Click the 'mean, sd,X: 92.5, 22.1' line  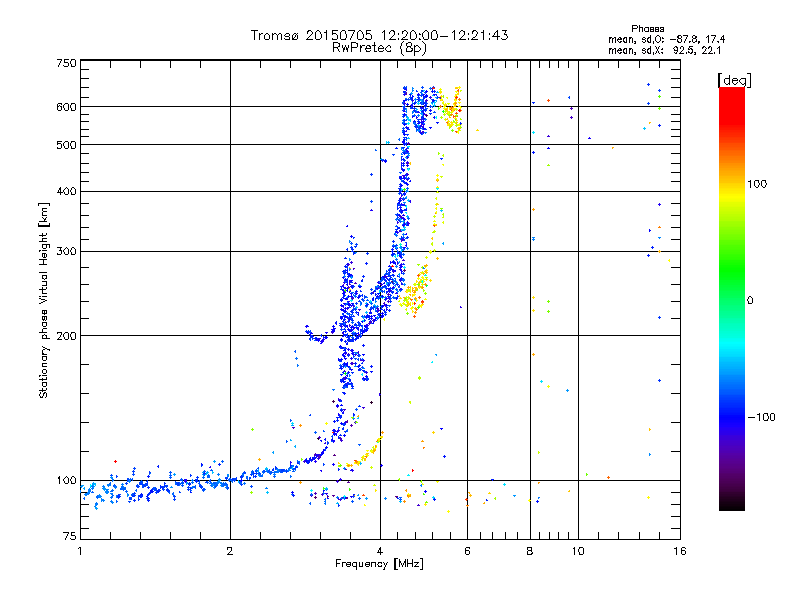click(x=664, y=51)
